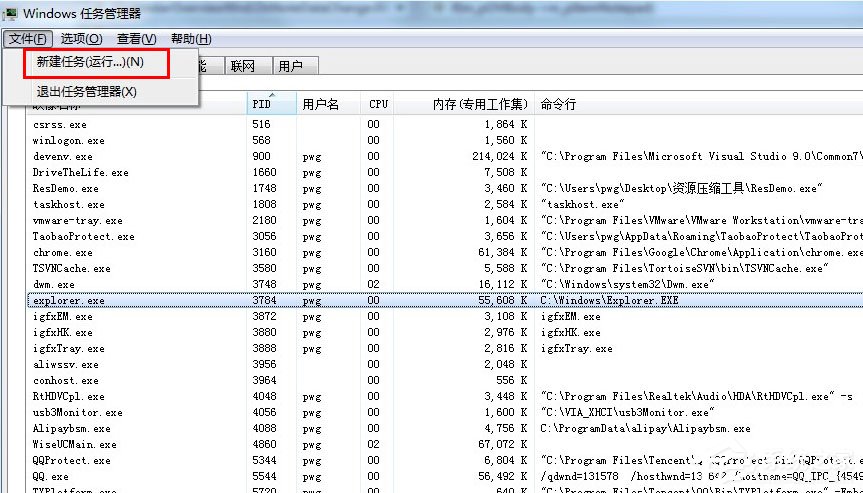This screenshot has height=493, width=863.
Task: Select the WiseUCMain.exe process
Action: (x=445, y=444)
